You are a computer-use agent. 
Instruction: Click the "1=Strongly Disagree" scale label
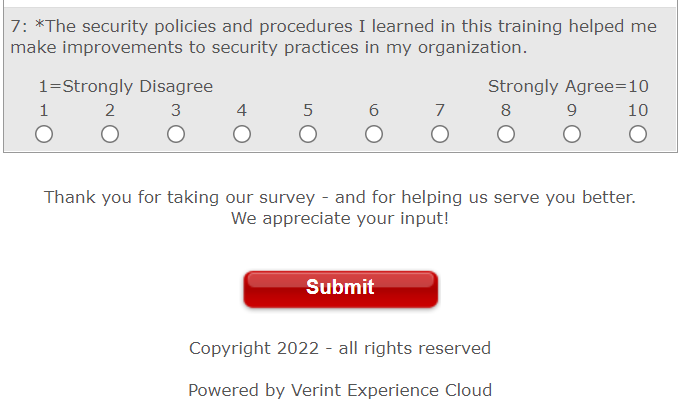click(126, 87)
